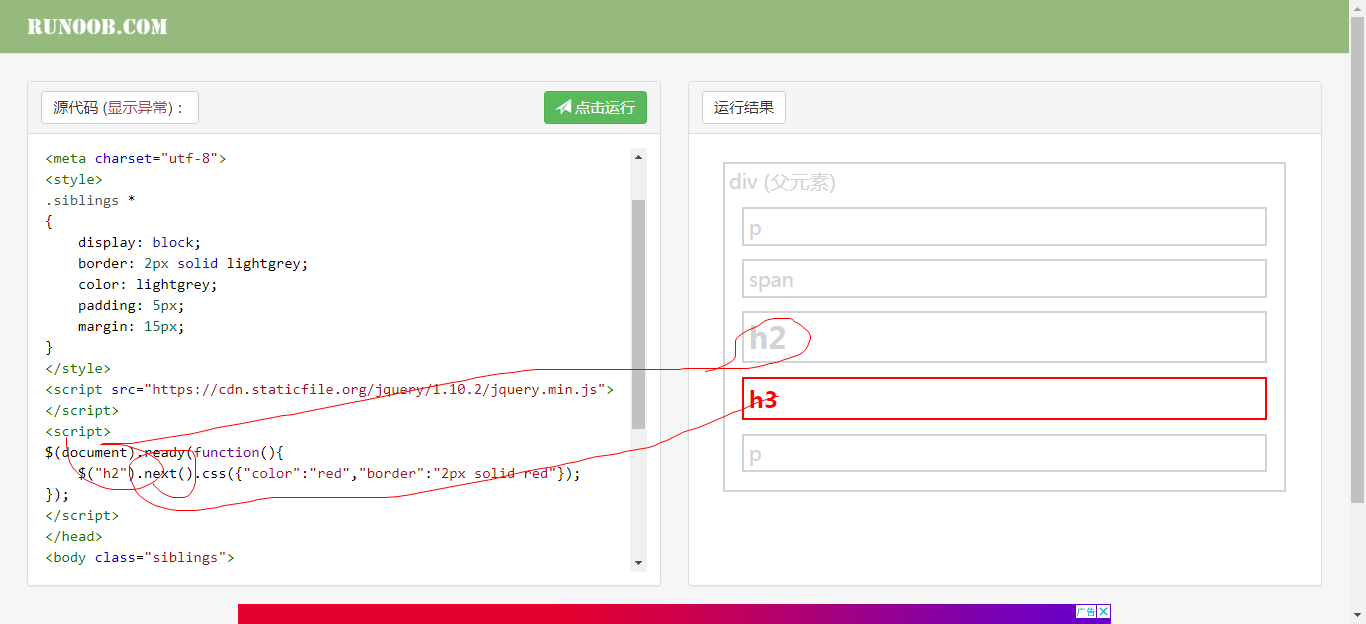Click the page vertical scrollbar thumb

click(x=1357, y=260)
